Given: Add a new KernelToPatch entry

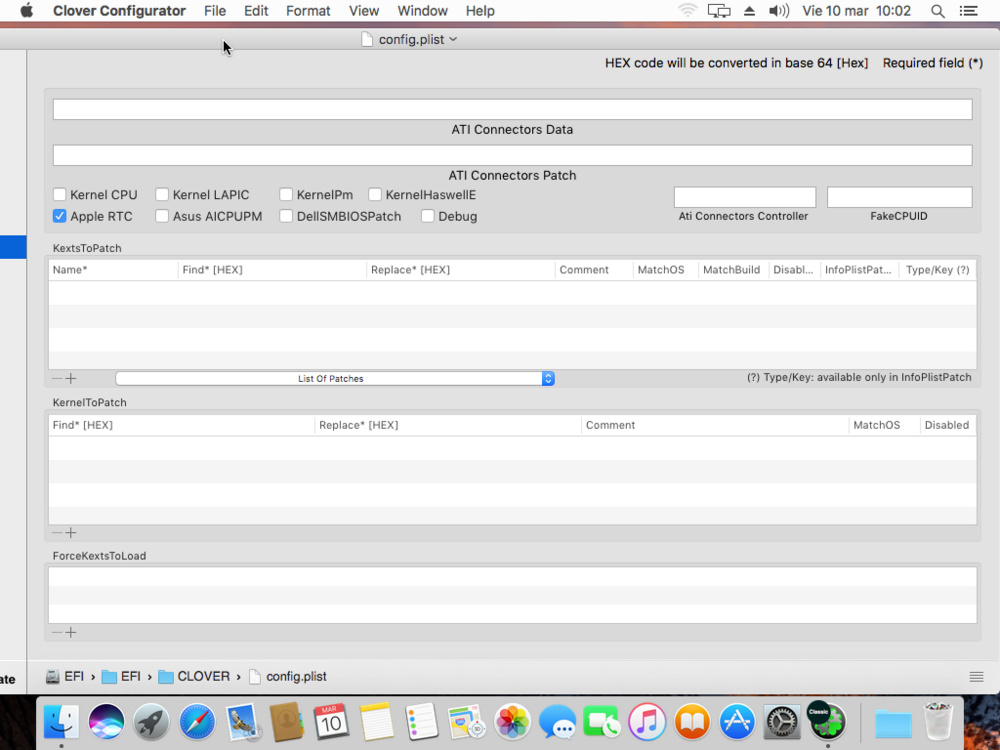Looking at the screenshot, I should click(x=71, y=533).
